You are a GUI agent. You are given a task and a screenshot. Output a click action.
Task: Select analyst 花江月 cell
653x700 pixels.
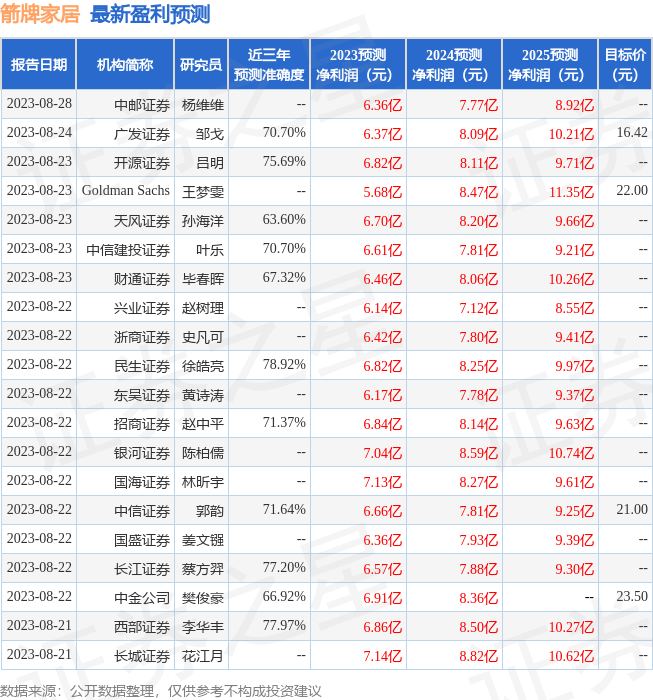[203, 657]
